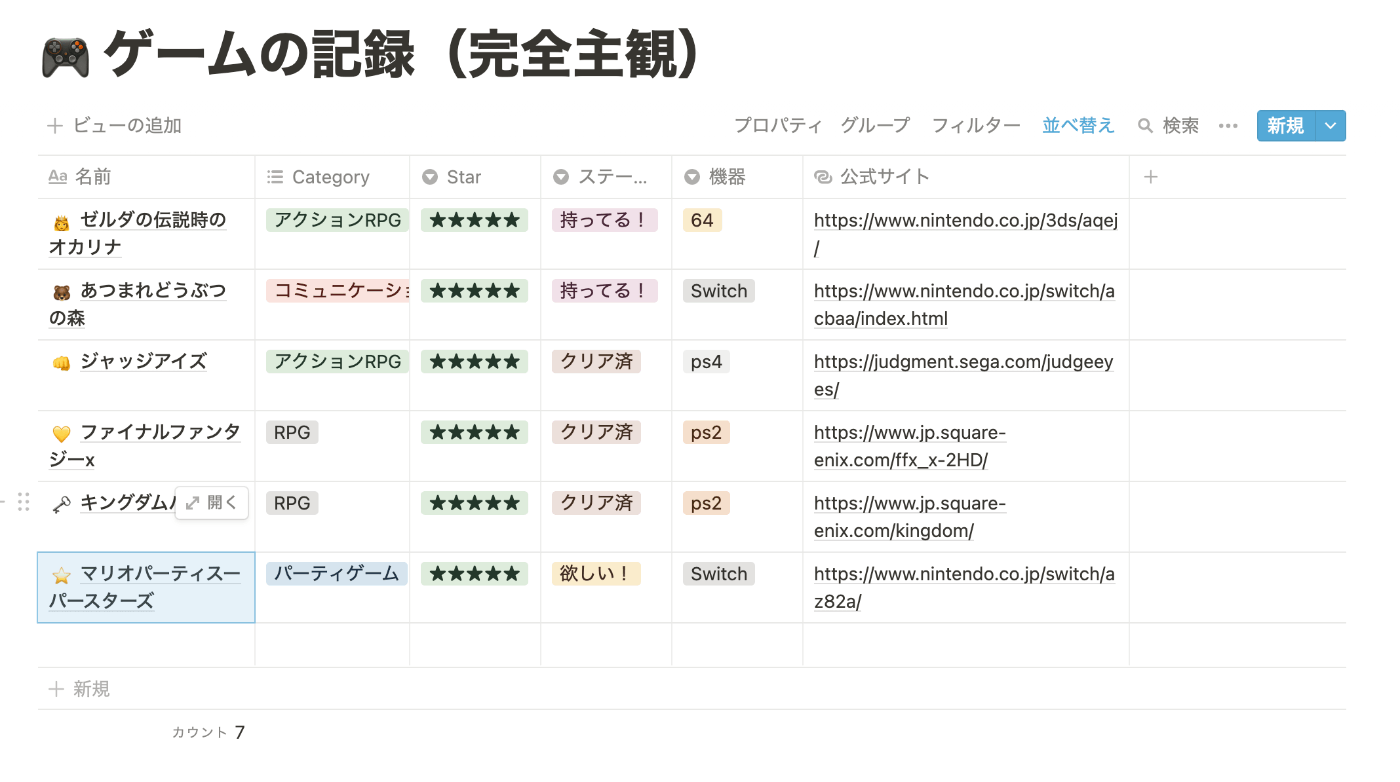Click the 持ってる！ tag on Zelda row
This screenshot has height=782, width=1400.
(x=605, y=220)
